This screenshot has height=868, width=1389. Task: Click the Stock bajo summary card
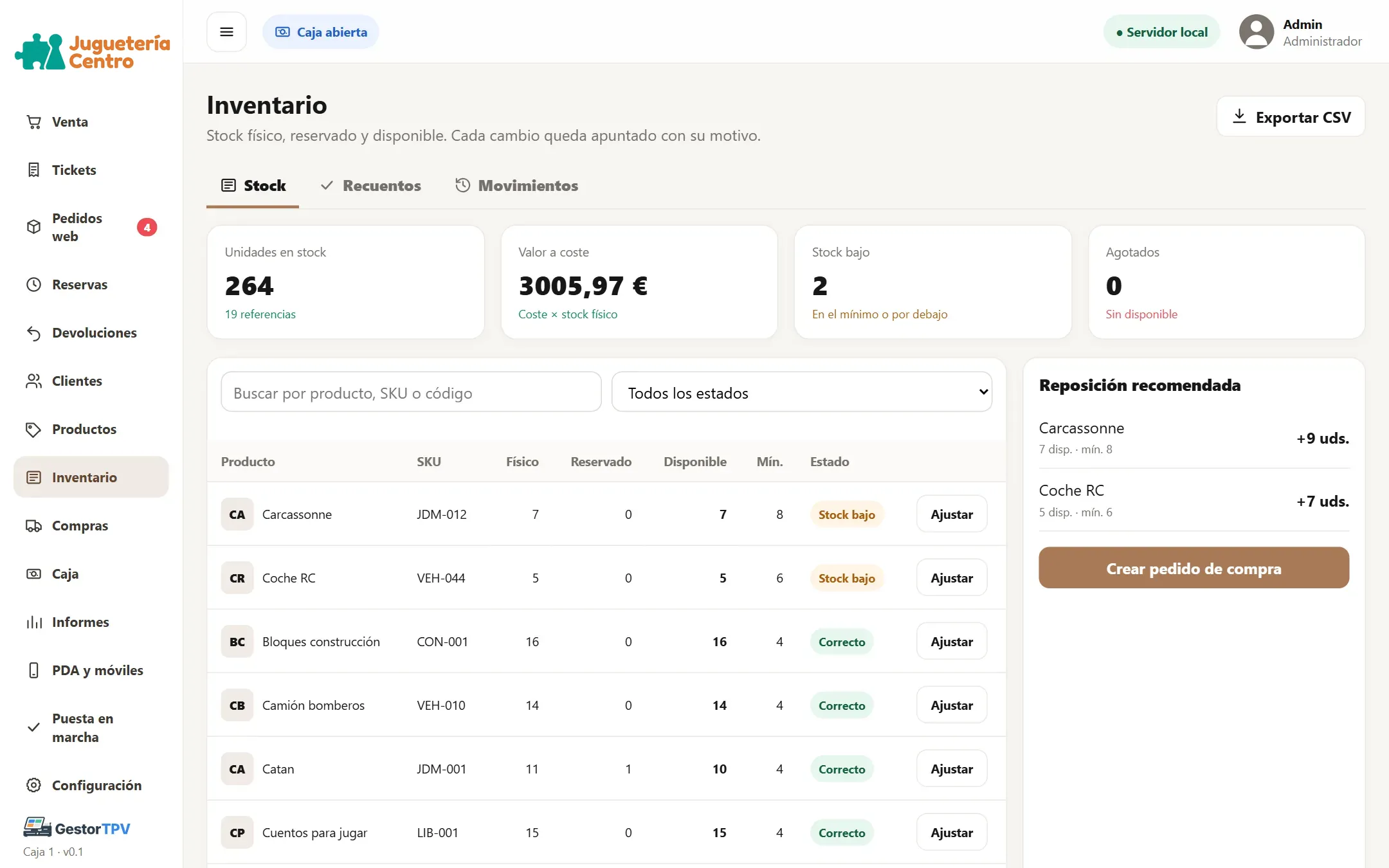[932, 282]
